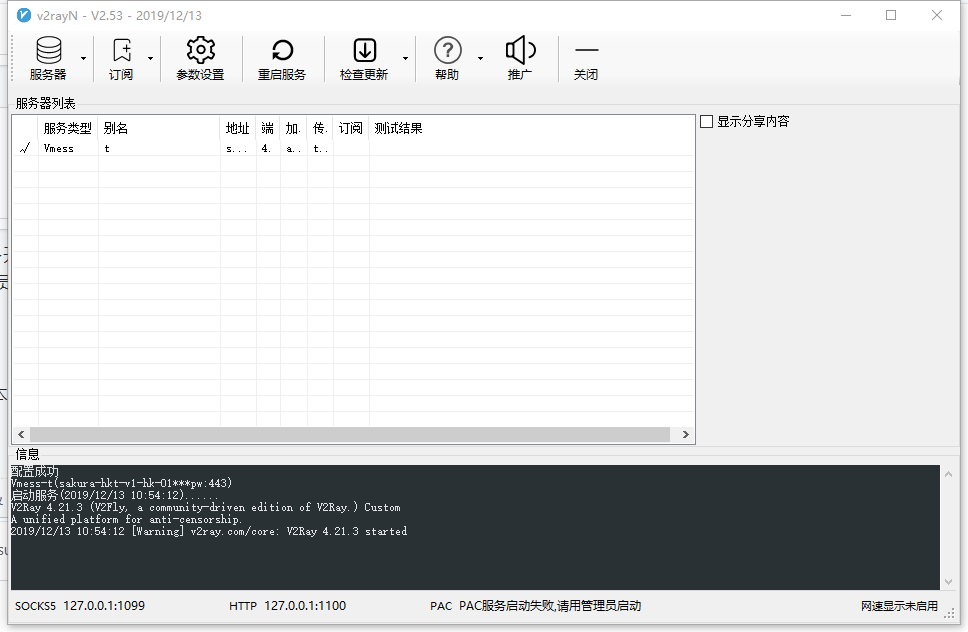Select the Vmess server row

point(353,148)
